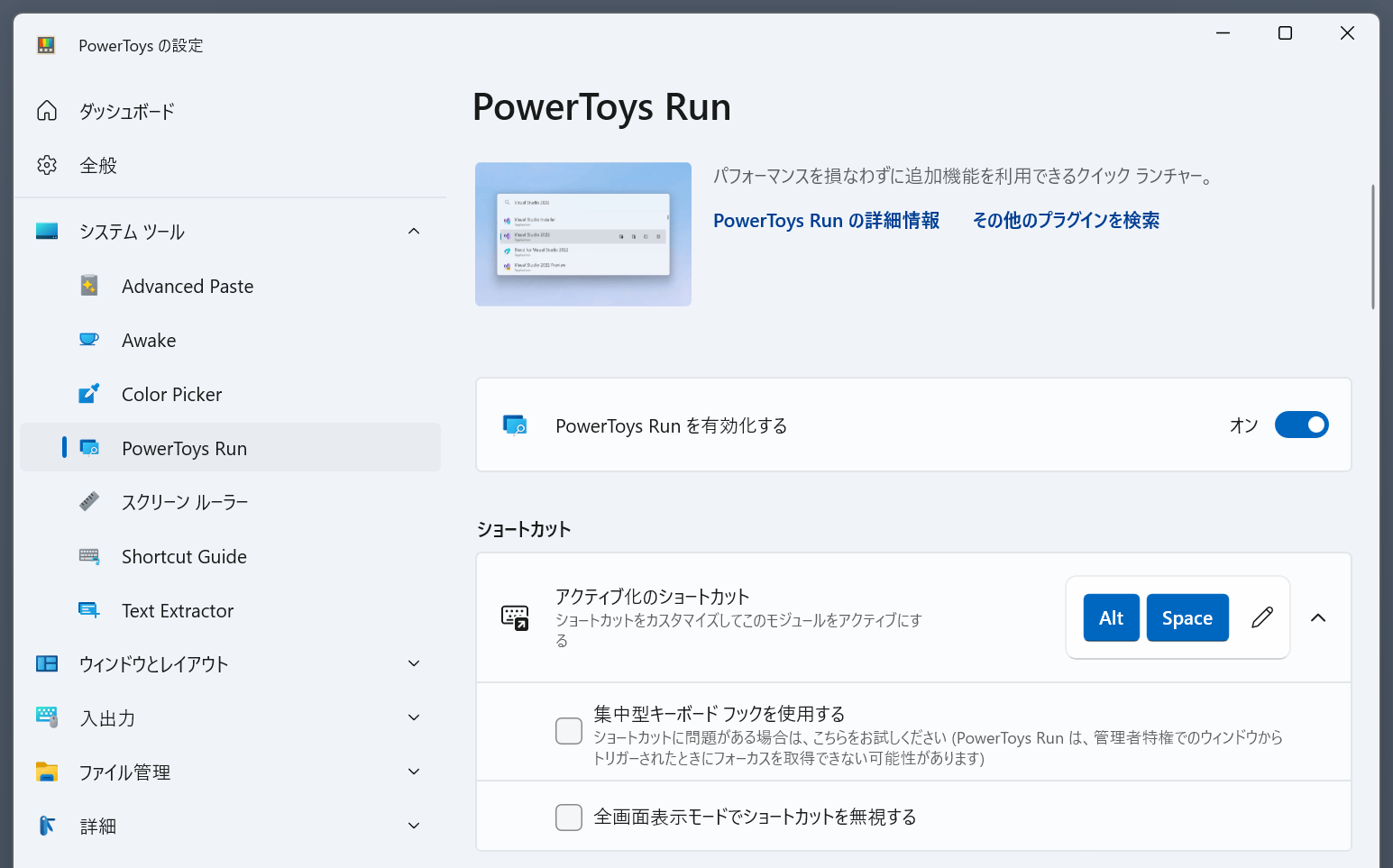This screenshot has width=1393, height=868.
Task: Click the ダッシュボード home icon
Action: tap(47, 111)
